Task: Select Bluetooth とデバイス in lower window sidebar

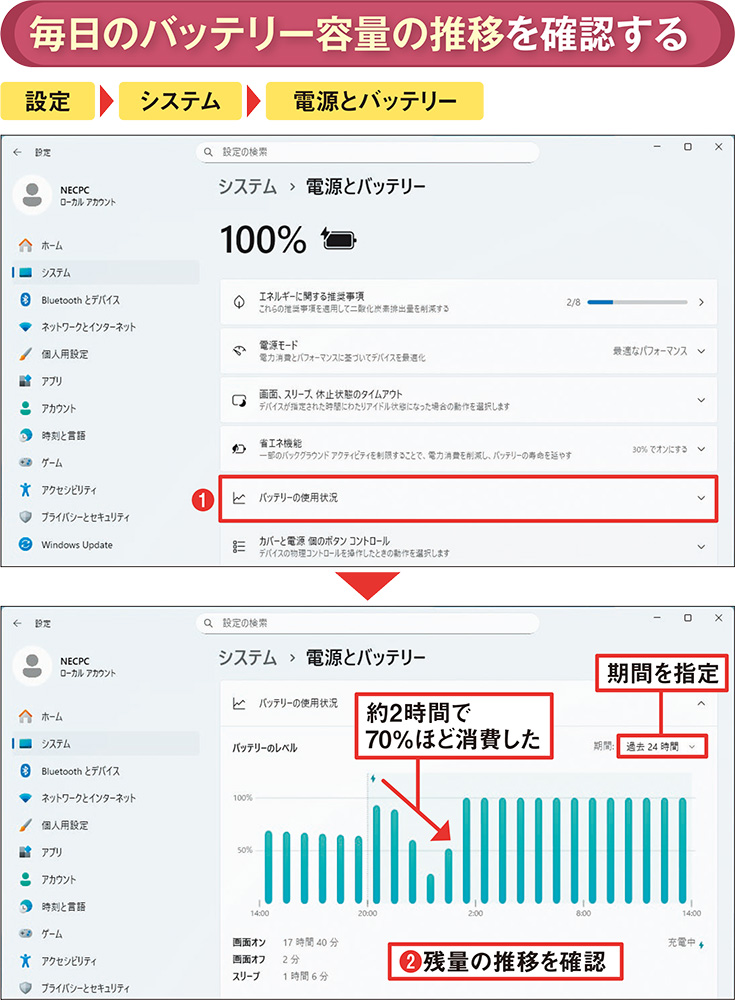Action: (x=105, y=771)
